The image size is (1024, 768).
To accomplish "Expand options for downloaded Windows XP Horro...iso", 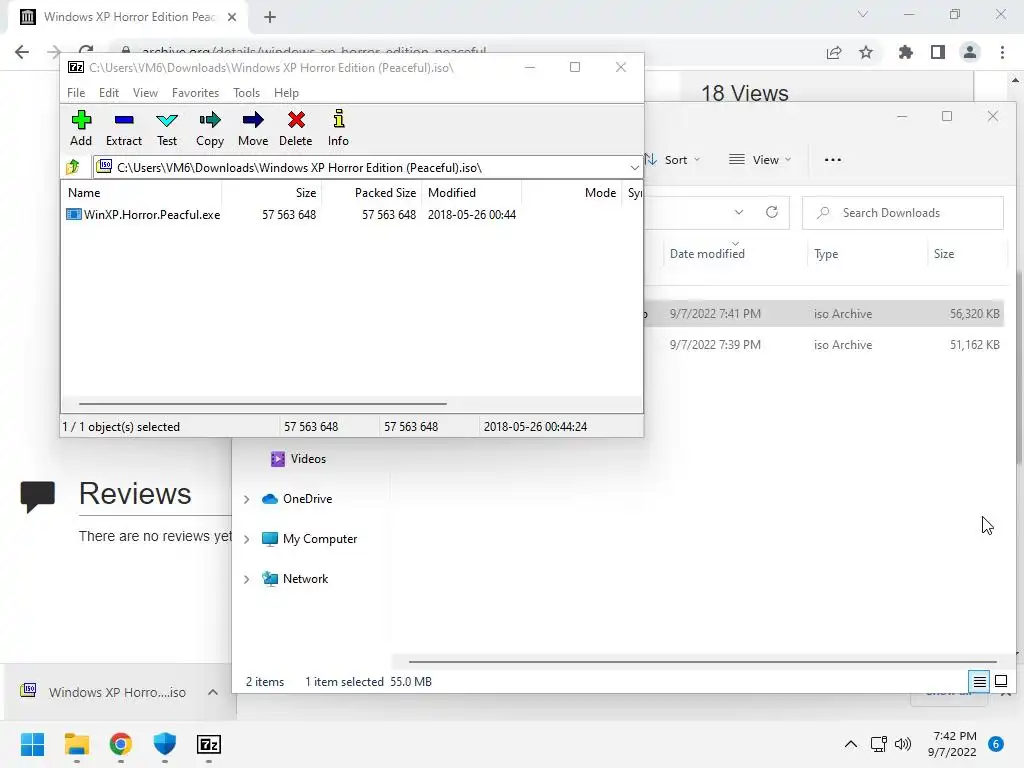I will 213,692.
